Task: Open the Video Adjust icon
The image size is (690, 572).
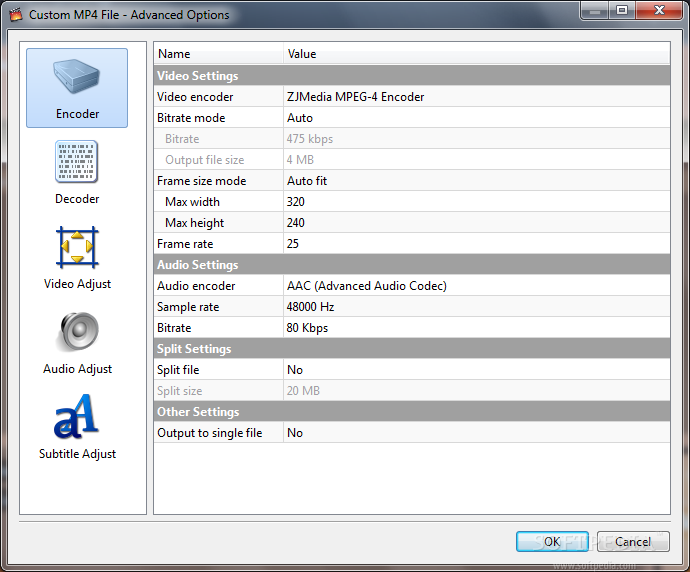Action: (77, 247)
